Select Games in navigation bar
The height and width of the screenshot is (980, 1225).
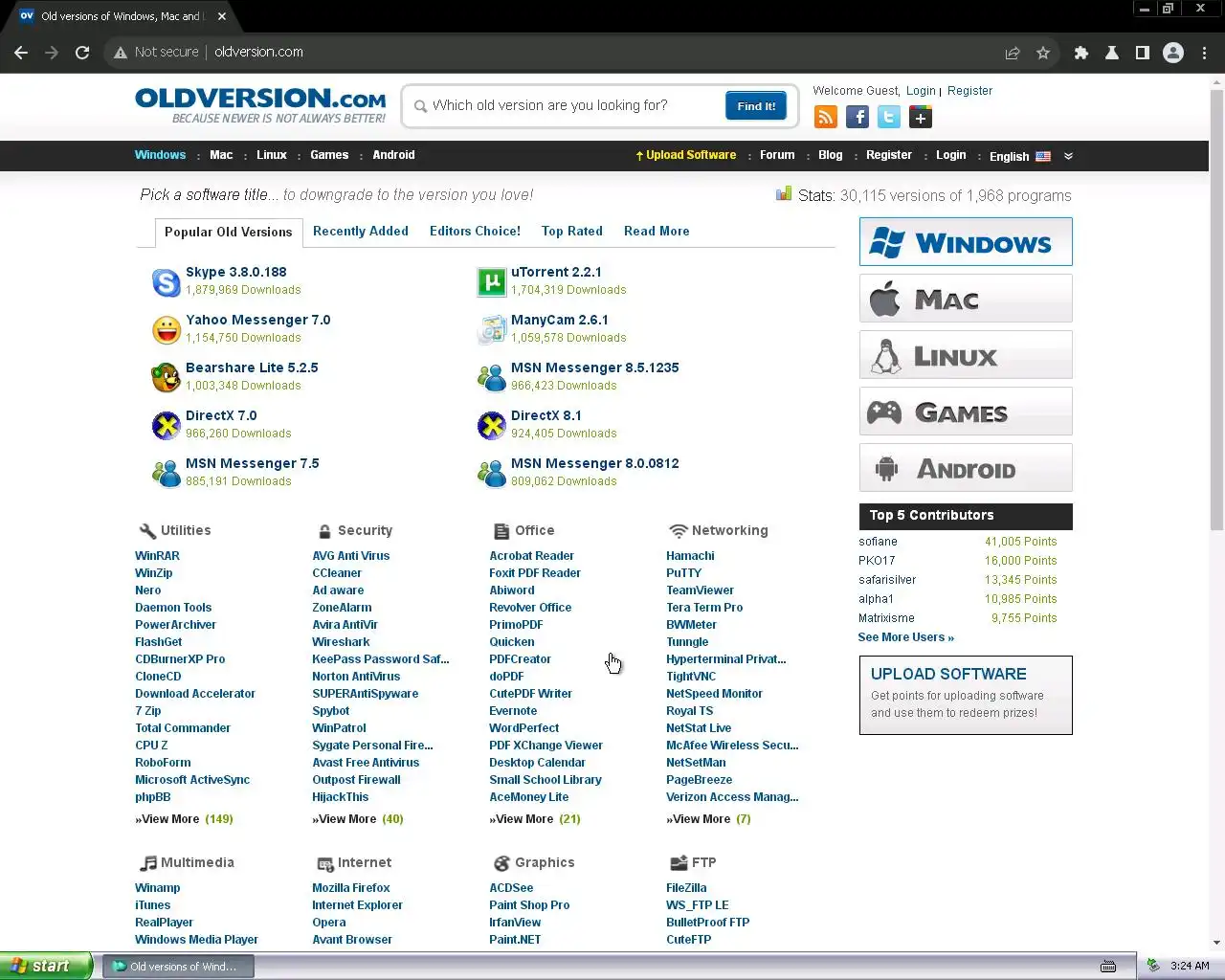pos(329,155)
